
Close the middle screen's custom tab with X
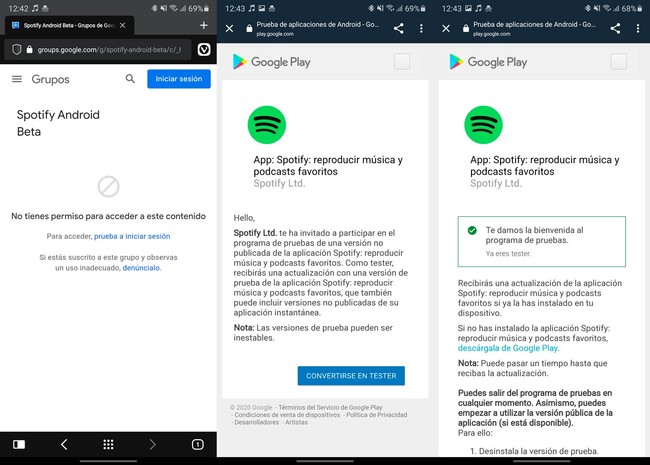tap(229, 28)
